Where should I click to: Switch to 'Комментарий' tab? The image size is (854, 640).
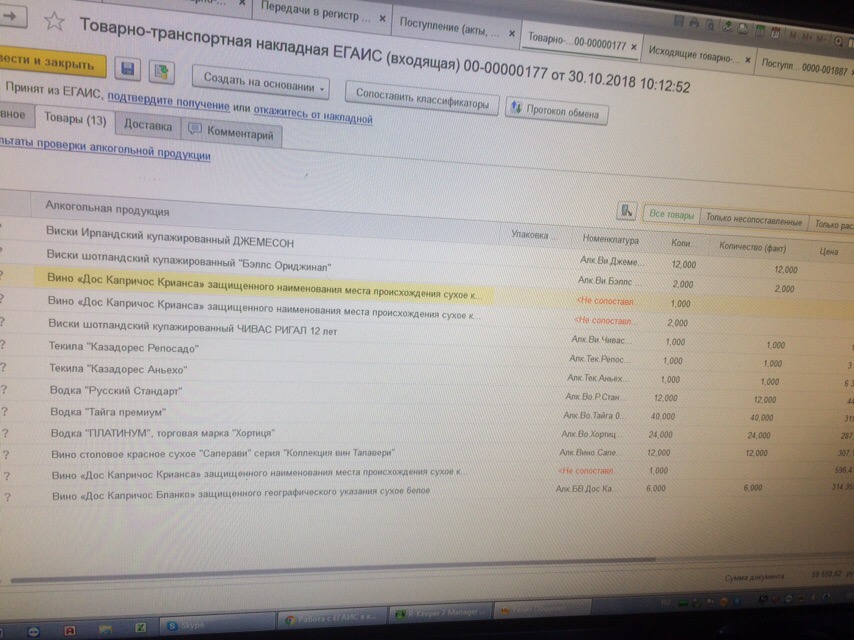[x=231, y=132]
